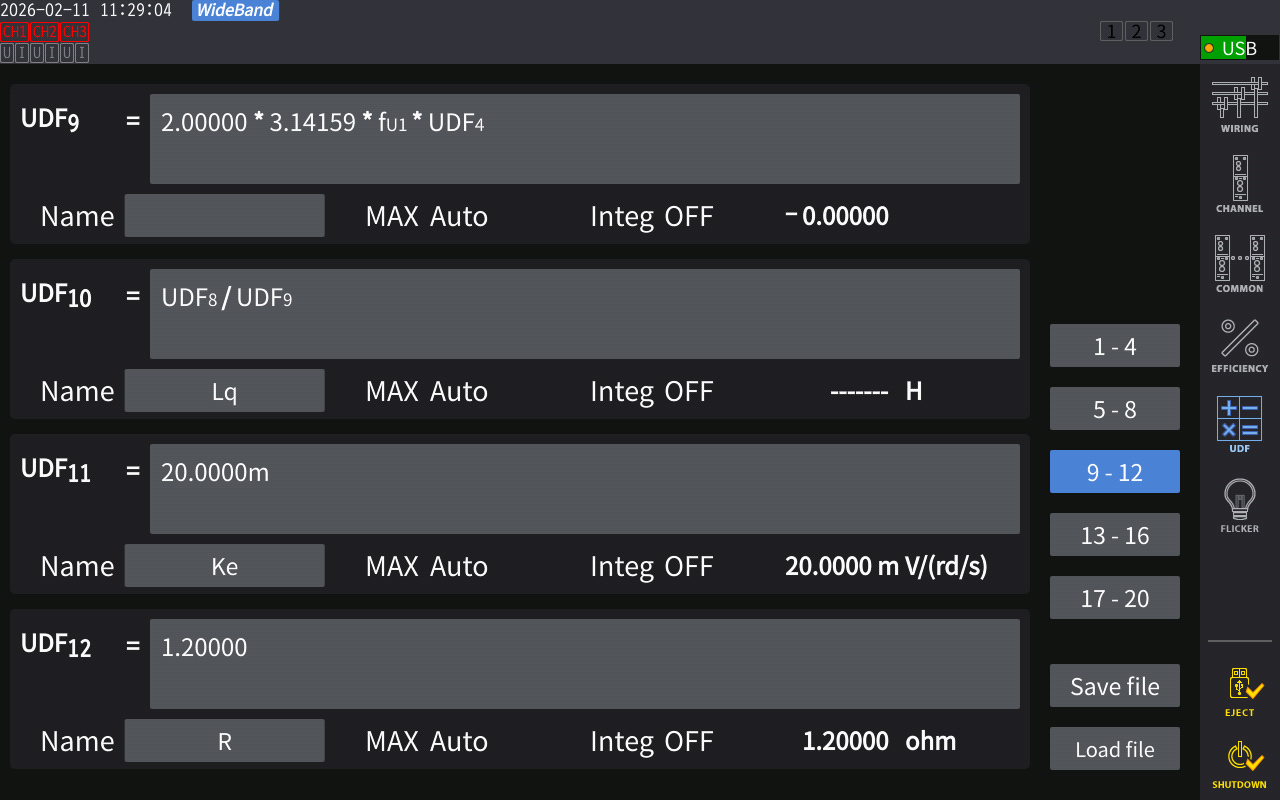Click the Load file button
The width and height of the screenshot is (1280, 800).
click(x=1114, y=749)
